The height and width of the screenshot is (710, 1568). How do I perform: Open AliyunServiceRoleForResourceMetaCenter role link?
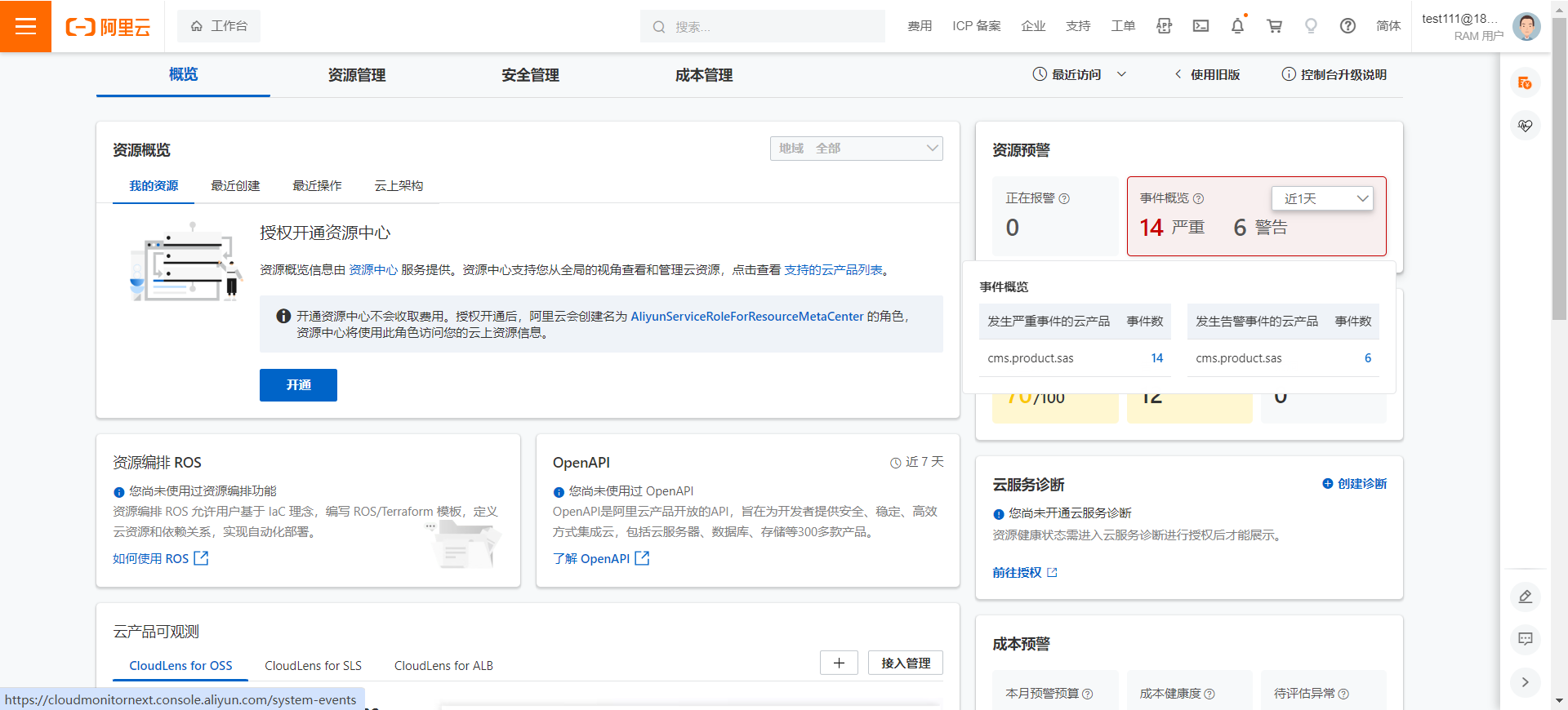[747, 317]
